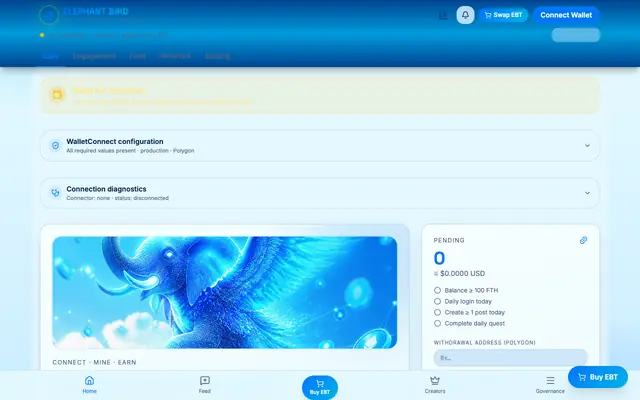Open the Governance menu icon
This screenshot has width=640, height=400.
click(550, 380)
